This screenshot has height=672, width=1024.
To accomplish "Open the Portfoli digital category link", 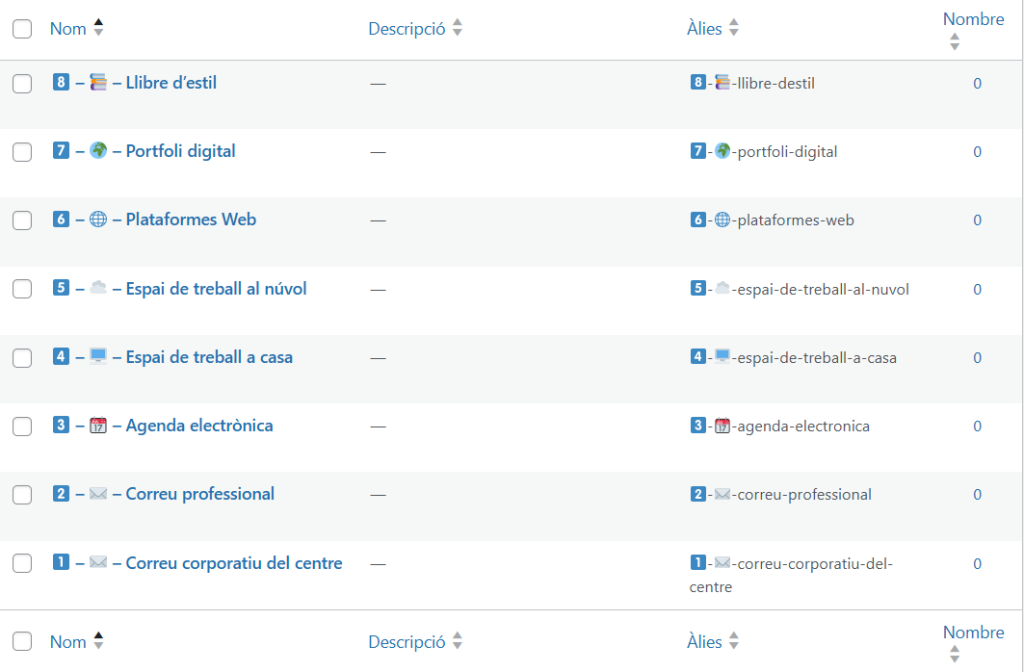I will coord(180,151).
